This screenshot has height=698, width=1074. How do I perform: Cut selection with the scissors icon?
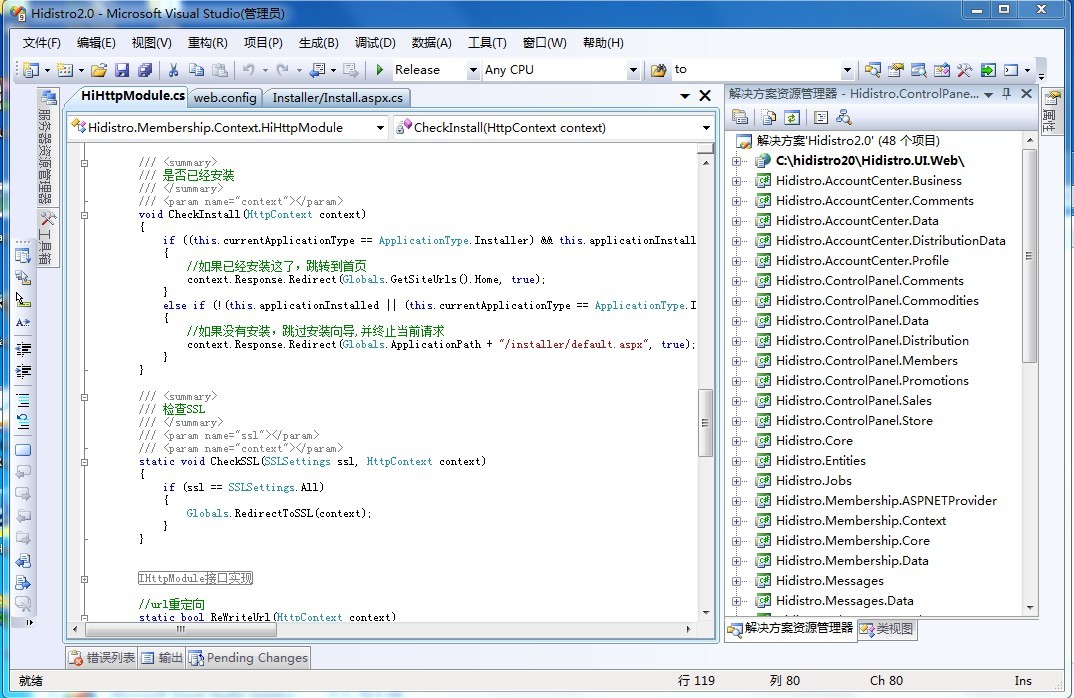coord(173,70)
